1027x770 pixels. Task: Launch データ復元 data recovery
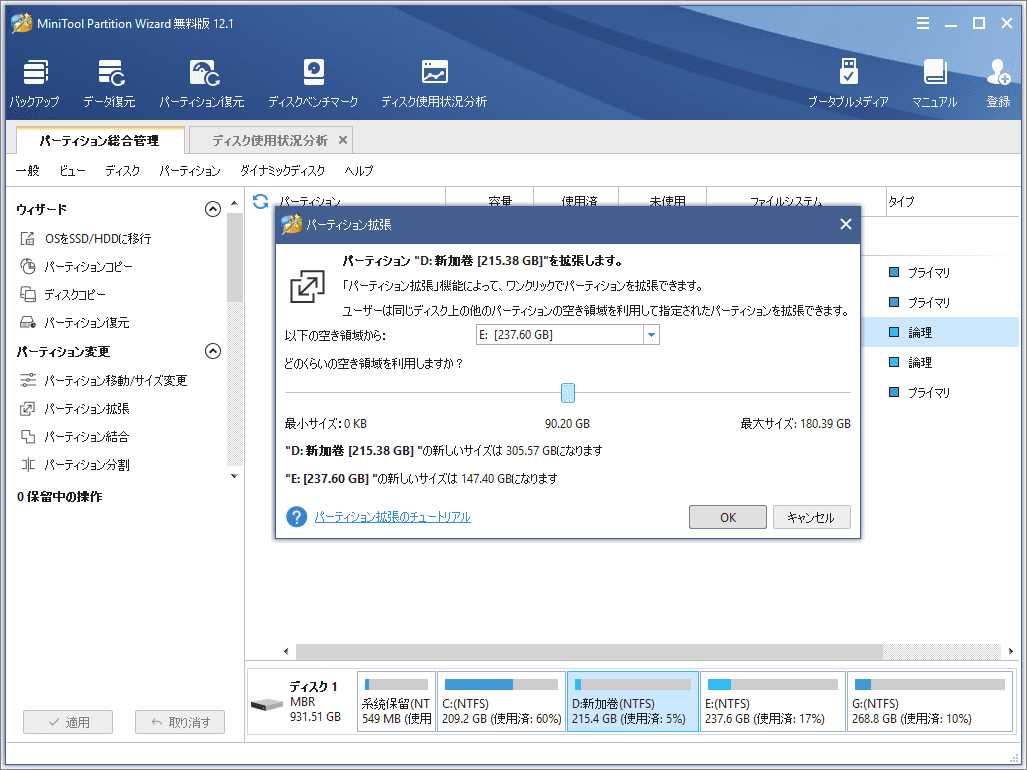[109, 82]
